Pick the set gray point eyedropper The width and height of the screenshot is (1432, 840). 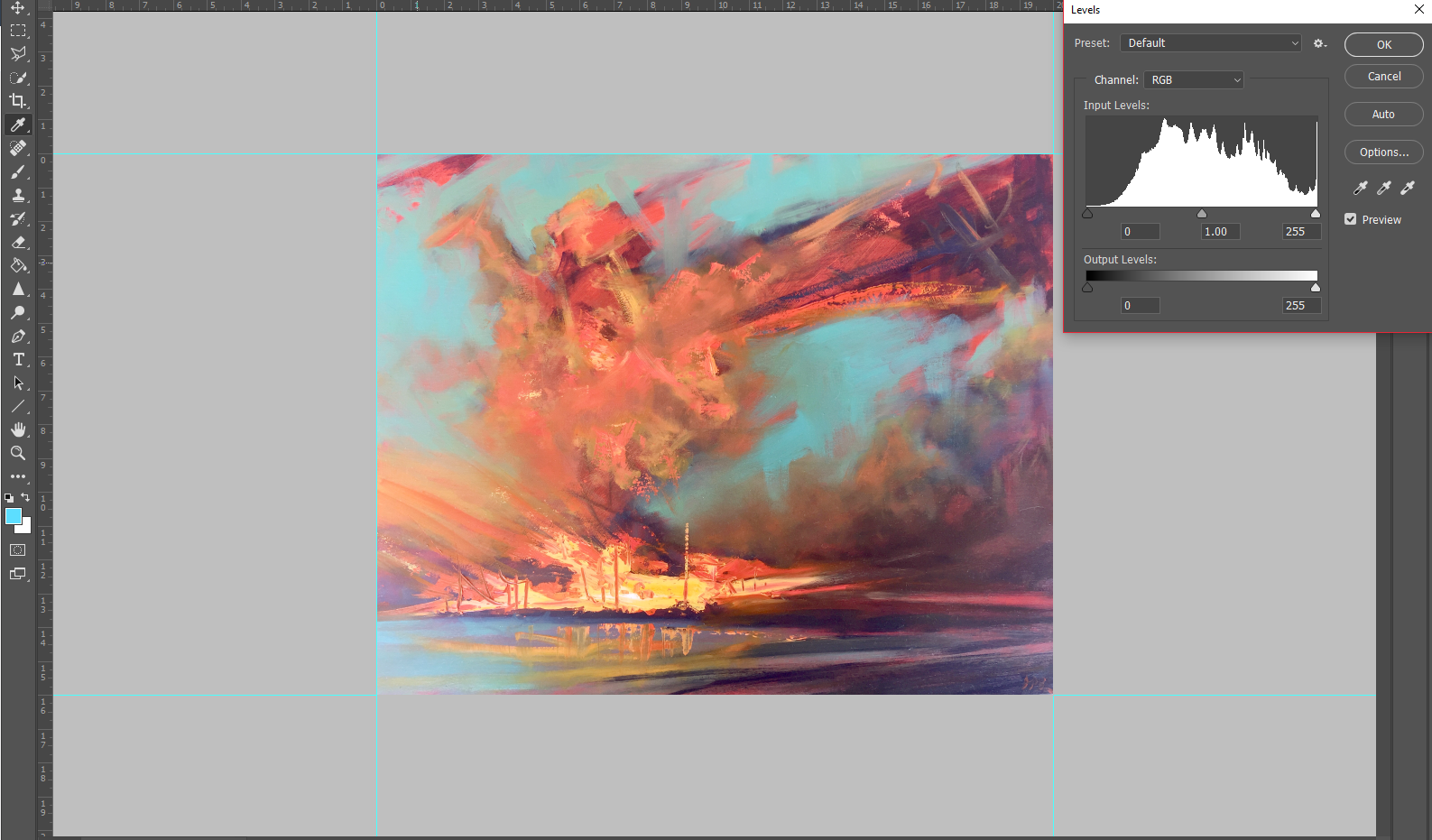click(x=1384, y=188)
